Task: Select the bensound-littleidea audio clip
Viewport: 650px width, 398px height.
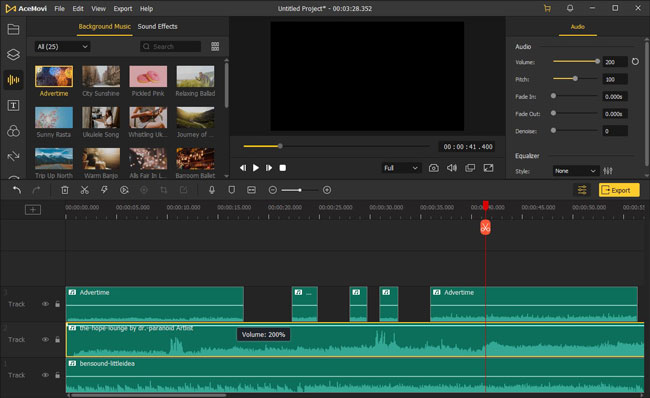Action: (x=355, y=375)
